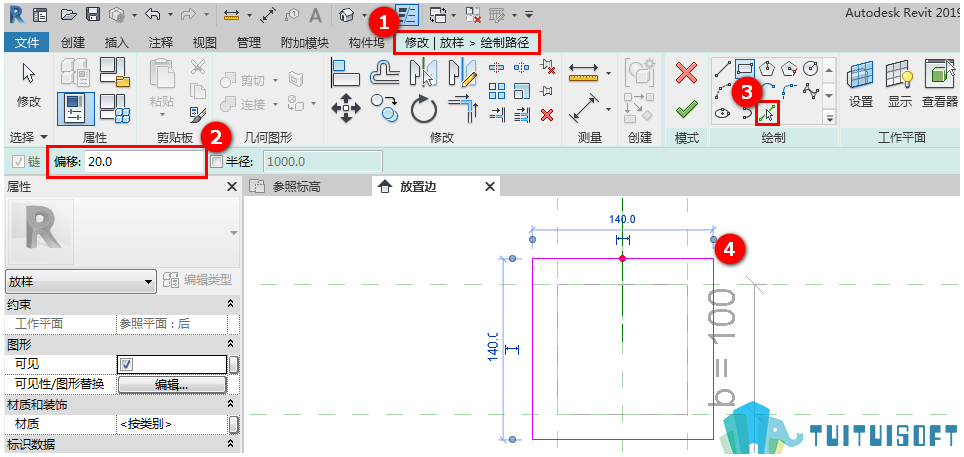Select the Spline draw tool

[x=812, y=91]
